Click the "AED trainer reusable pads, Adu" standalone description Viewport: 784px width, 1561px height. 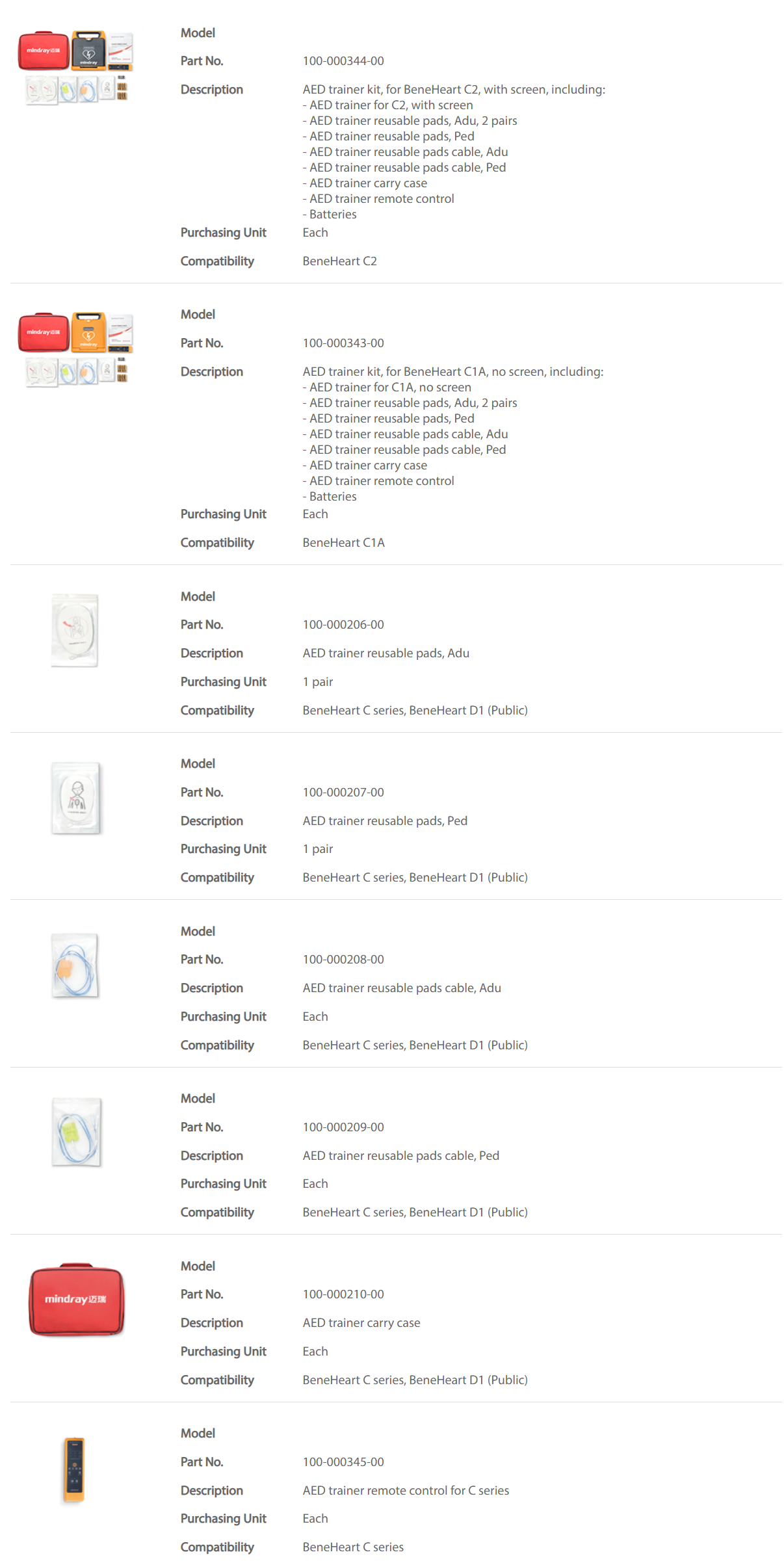click(x=385, y=653)
